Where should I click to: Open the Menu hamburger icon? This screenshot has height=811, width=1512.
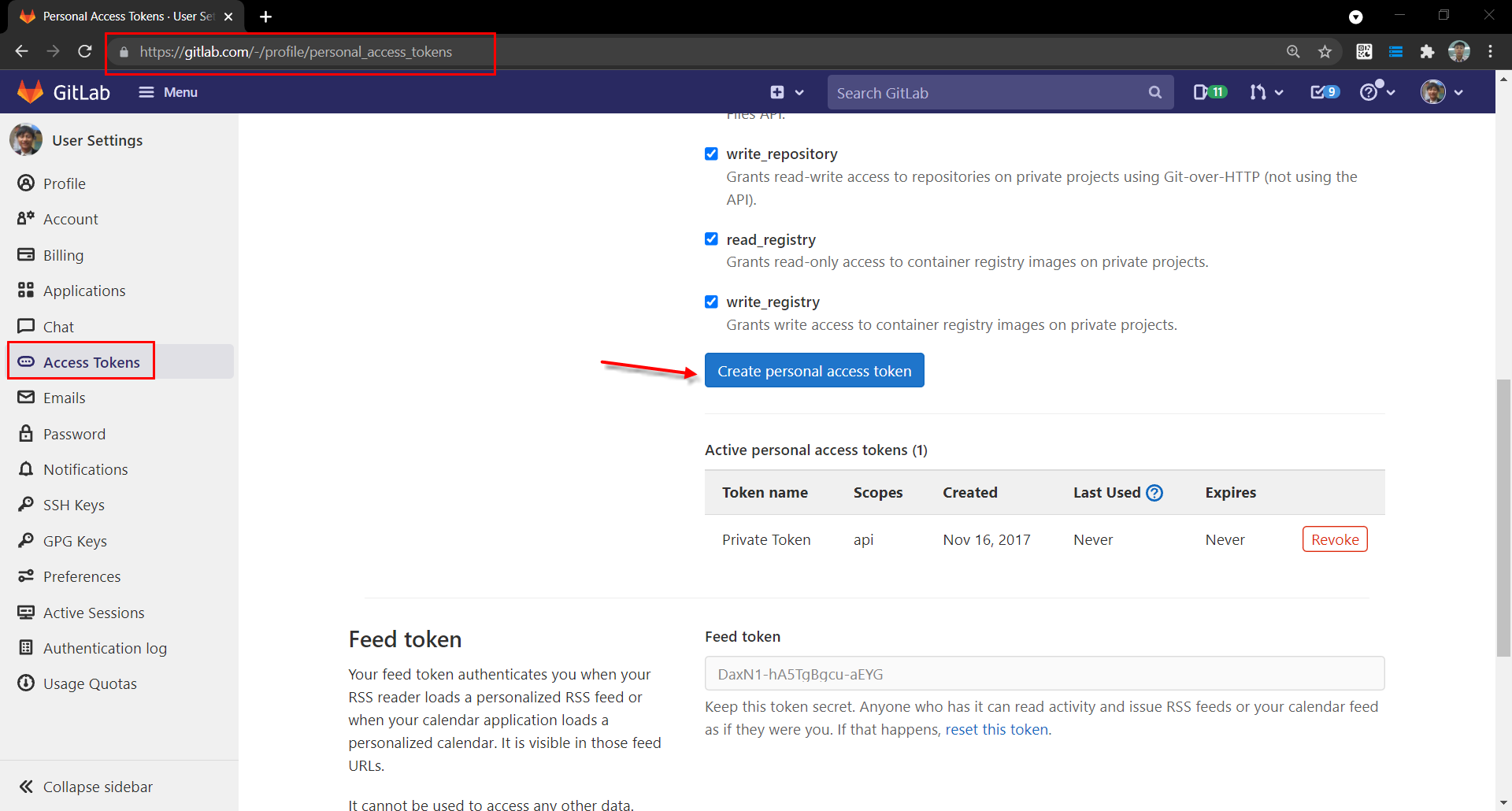(146, 92)
